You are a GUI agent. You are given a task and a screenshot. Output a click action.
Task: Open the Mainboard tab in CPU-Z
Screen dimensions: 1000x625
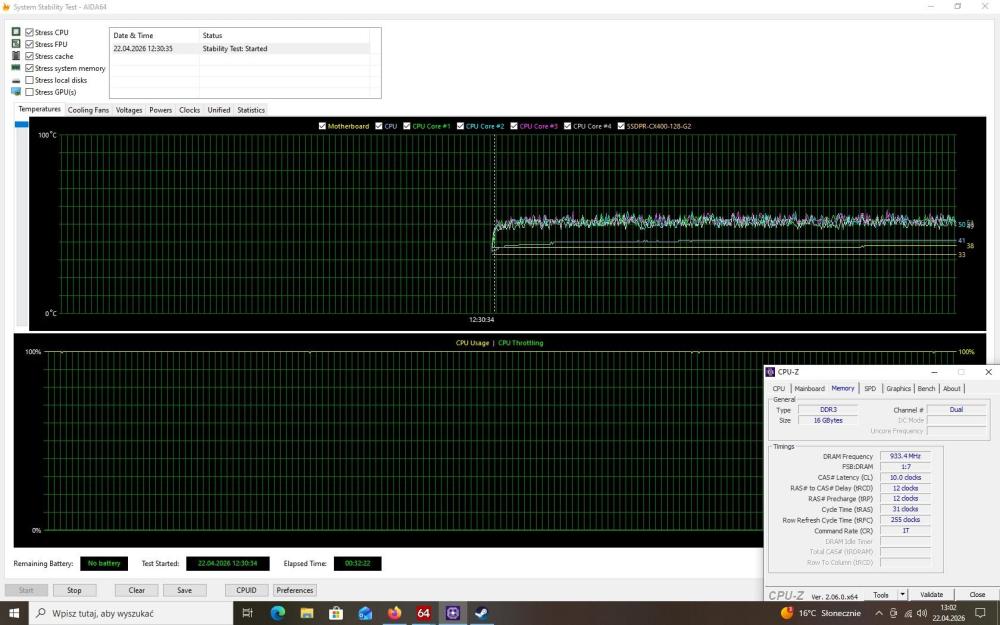(x=809, y=388)
